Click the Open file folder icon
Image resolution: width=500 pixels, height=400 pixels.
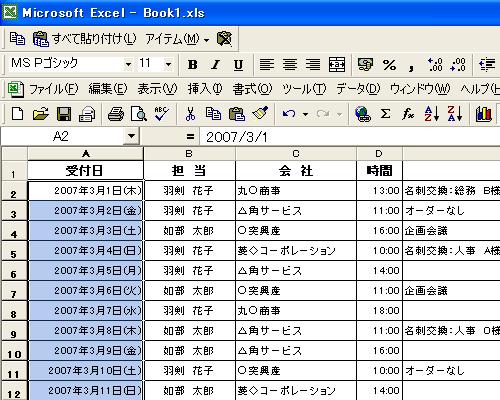point(40,114)
